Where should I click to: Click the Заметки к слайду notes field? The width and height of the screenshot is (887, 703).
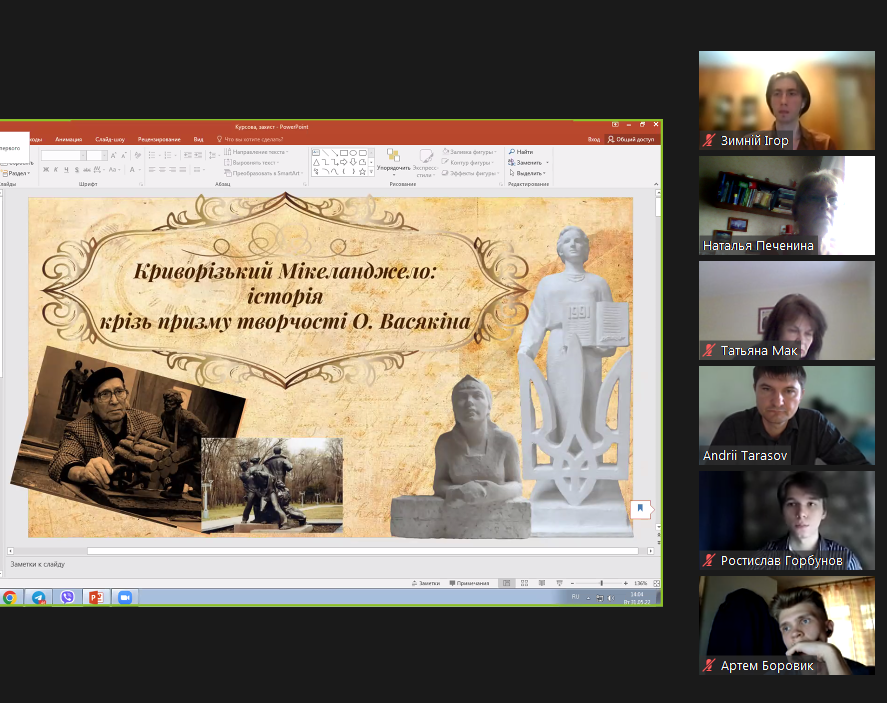200,564
